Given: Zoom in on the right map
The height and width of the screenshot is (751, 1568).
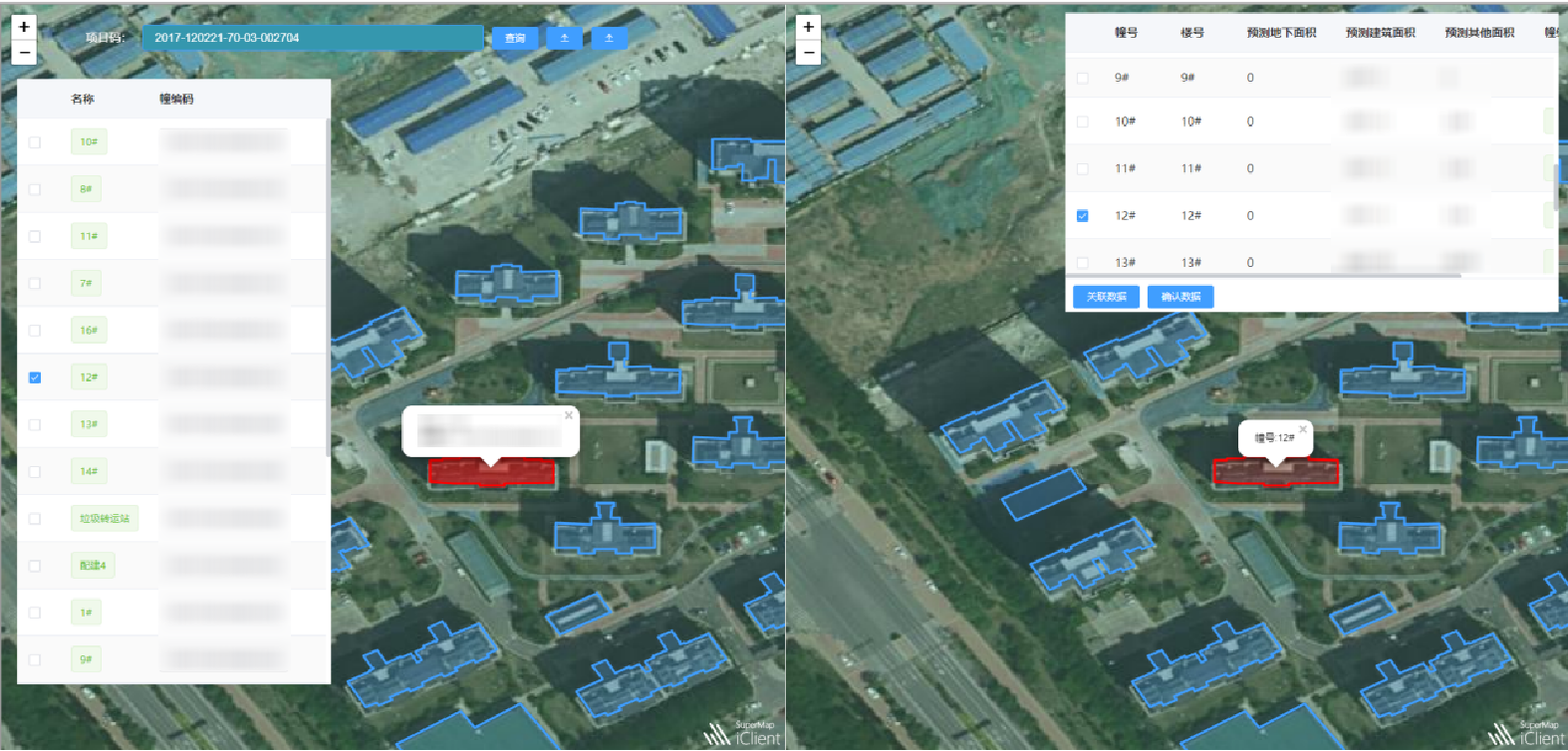Looking at the screenshot, I should [808, 27].
